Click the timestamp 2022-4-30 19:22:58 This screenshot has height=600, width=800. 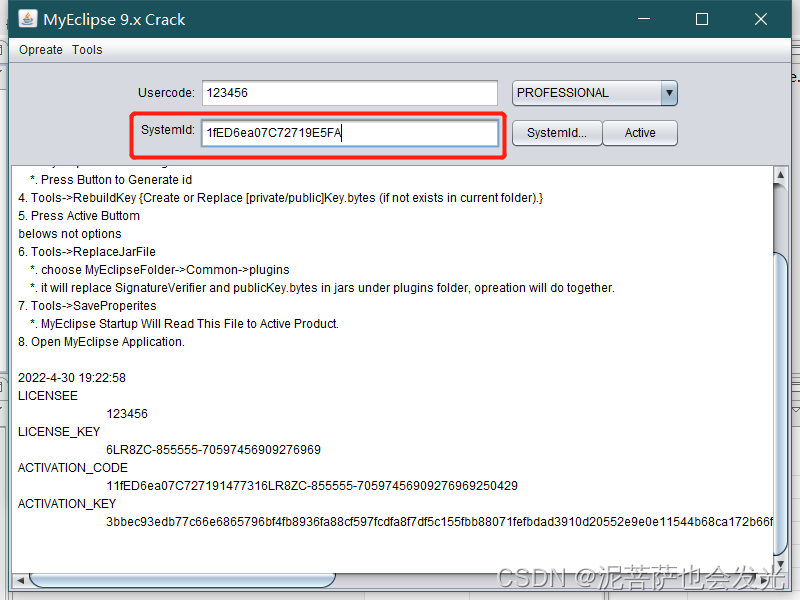[72, 378]
